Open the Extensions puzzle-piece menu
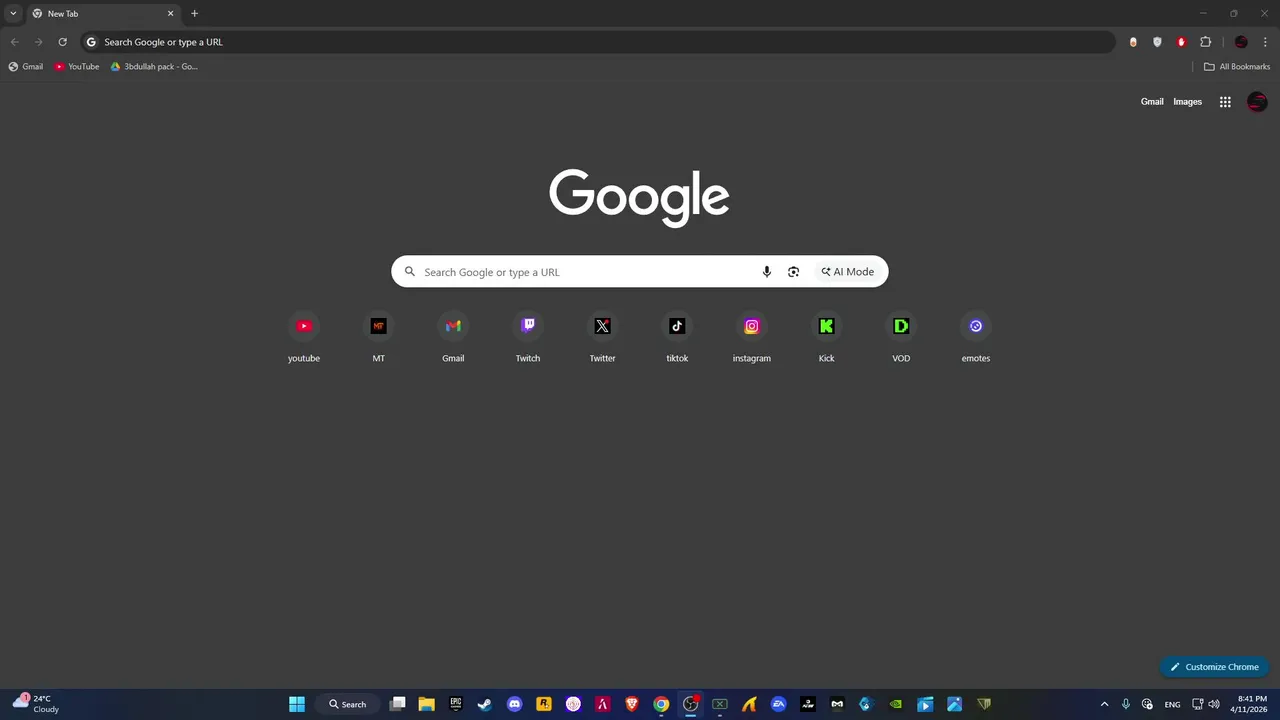Image resolution: width=1280 pixels, height=720 pixels. tap(1205, 42)
